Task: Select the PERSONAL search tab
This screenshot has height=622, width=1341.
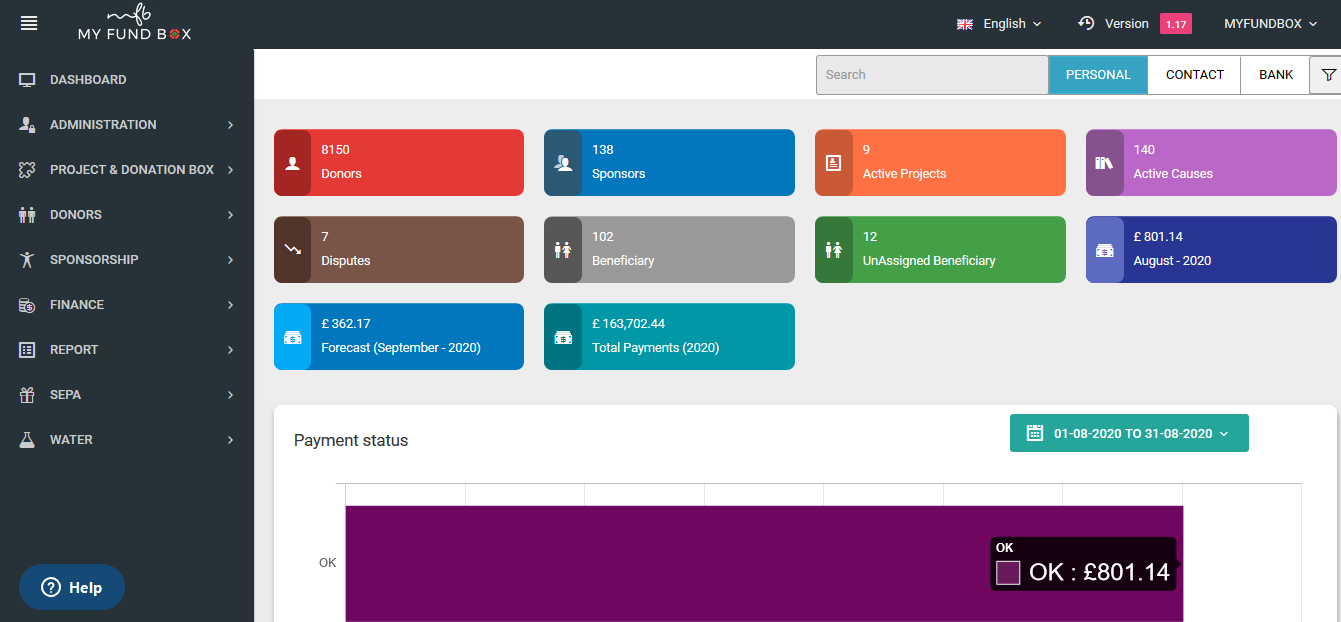Action: pos(1098,75)
